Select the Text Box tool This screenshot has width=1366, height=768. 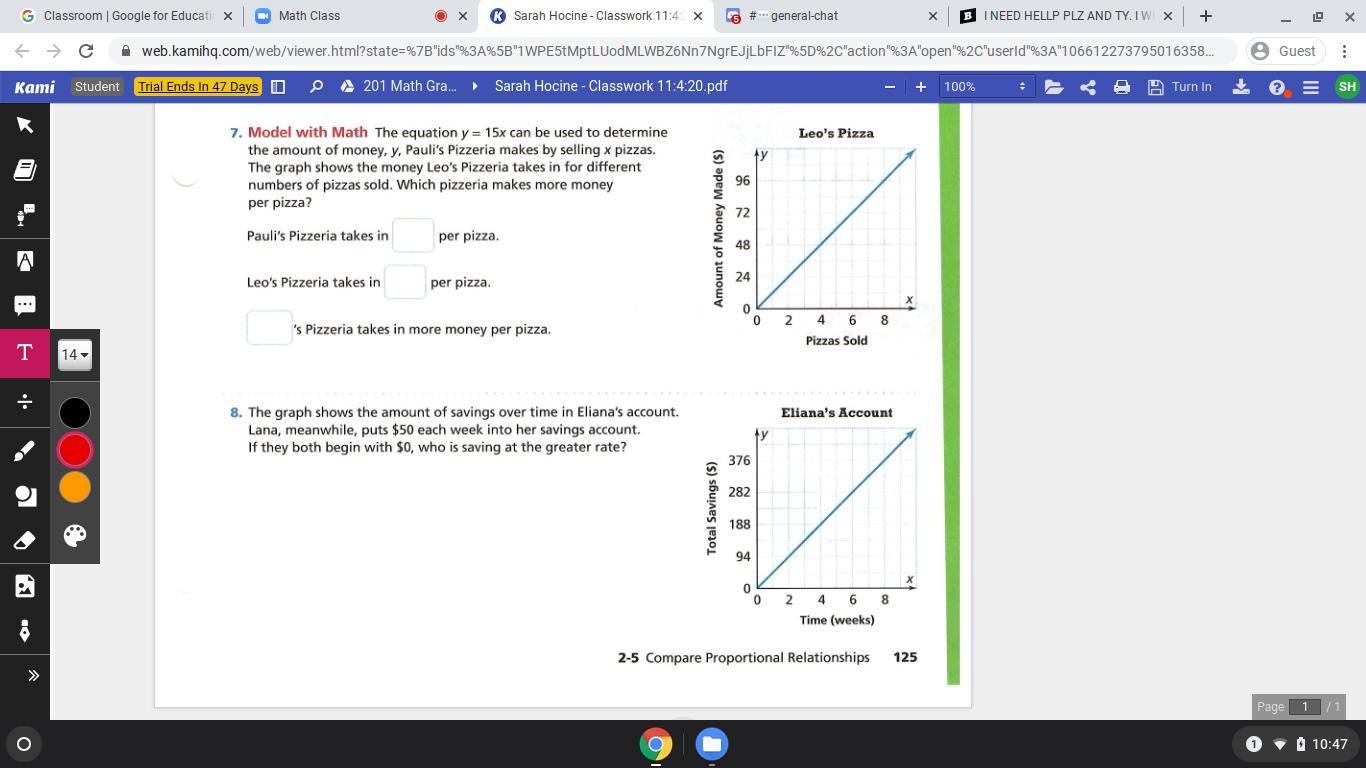25,353
